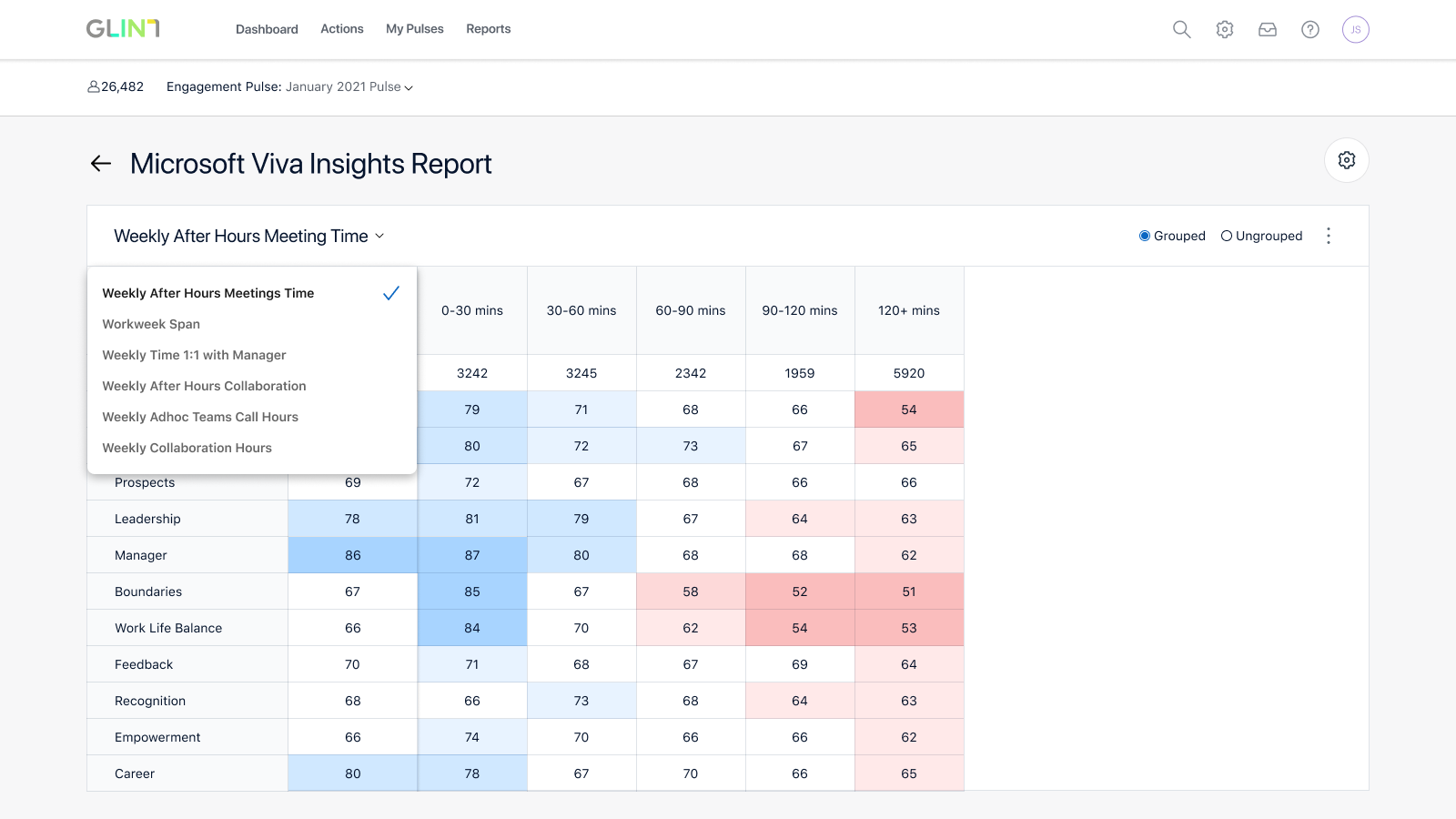This screenshot has height=819, width=1456.
Task: Click the Manager row label
Action: pos(141,555)
